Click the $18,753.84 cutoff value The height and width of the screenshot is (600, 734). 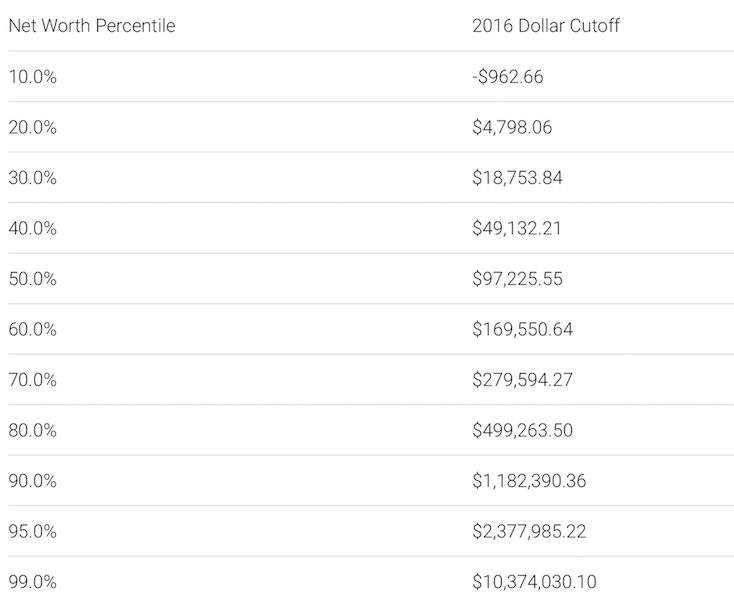[x=516, y=178]
